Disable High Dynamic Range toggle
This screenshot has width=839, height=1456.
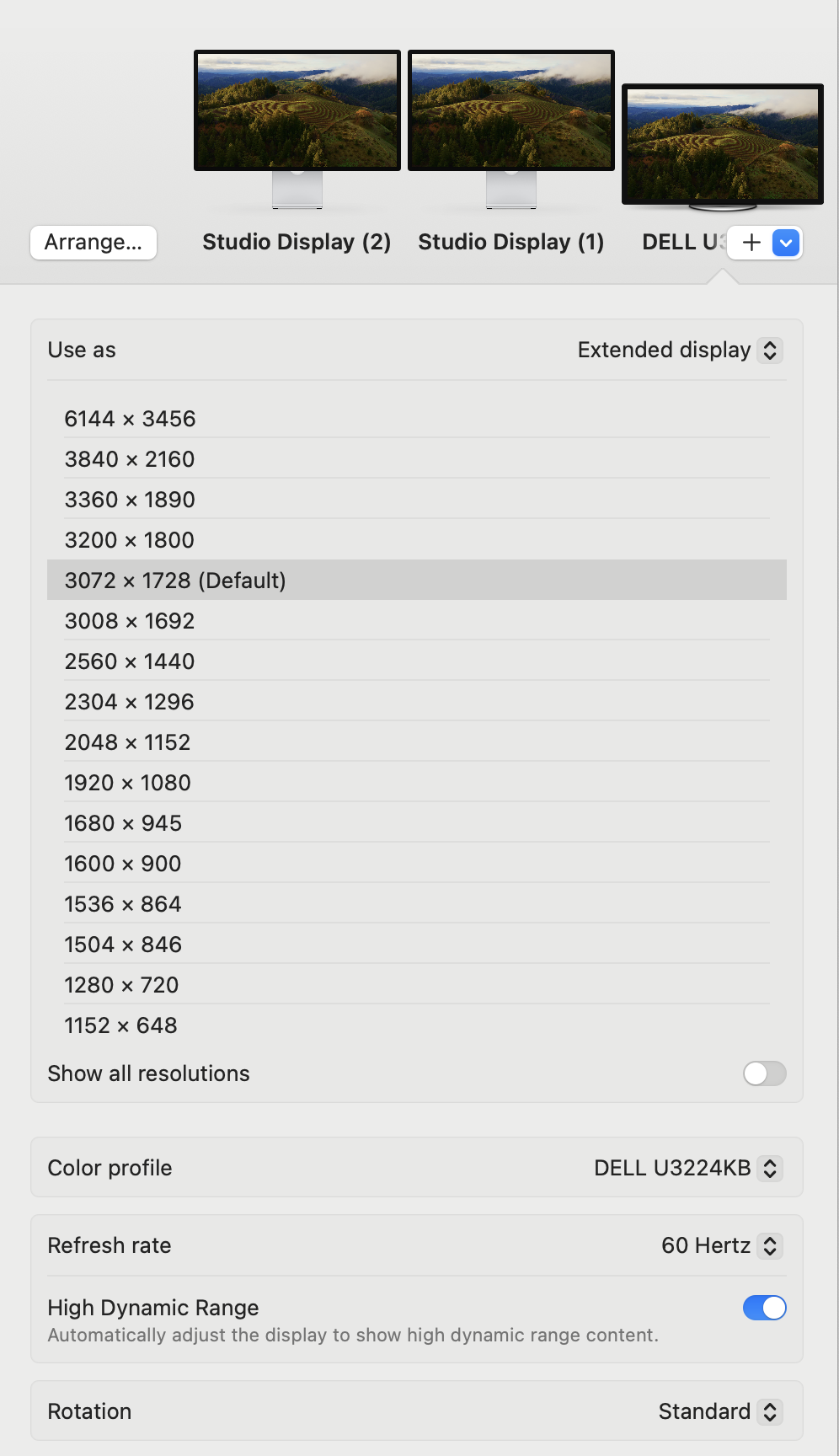(764, 1308)
